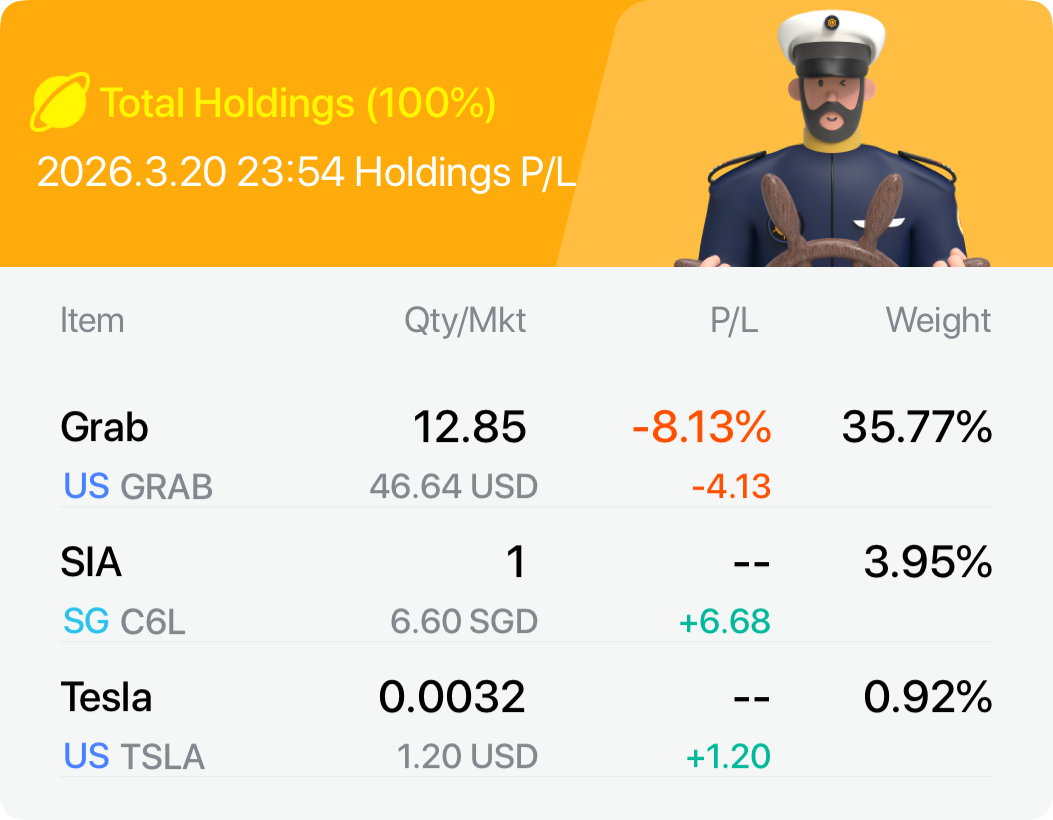
Task: Click the US market tag beside TSLA
Action: [86, 757]
